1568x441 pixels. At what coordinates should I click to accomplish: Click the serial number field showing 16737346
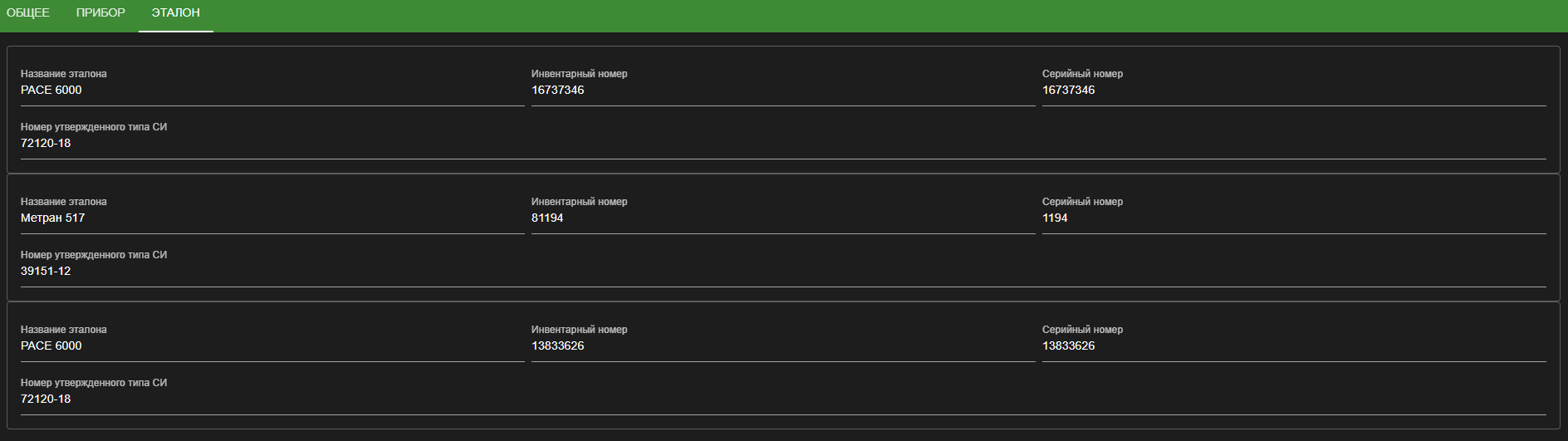(x=1293, y=90)
